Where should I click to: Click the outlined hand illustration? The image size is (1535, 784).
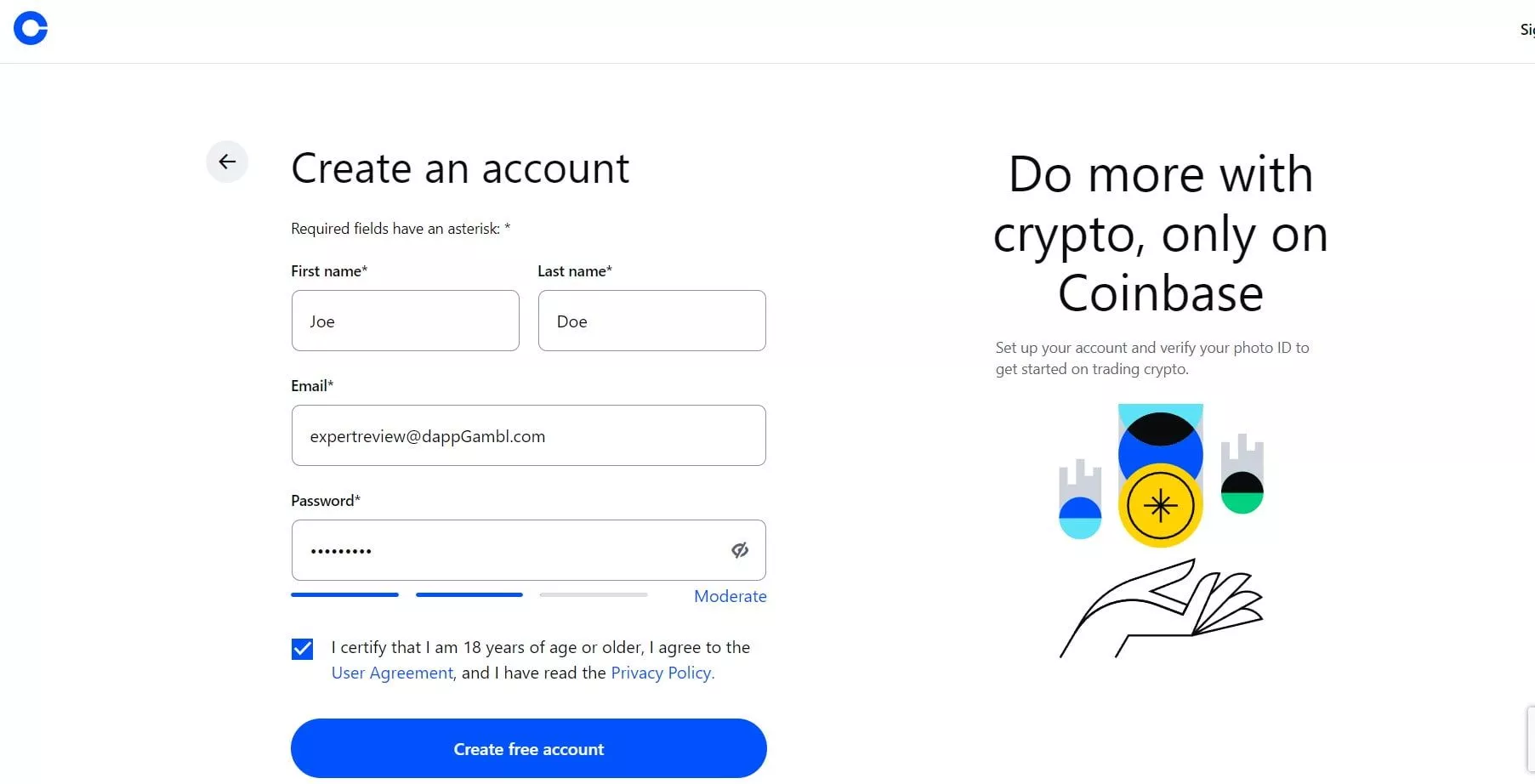tap(1162, 608)
